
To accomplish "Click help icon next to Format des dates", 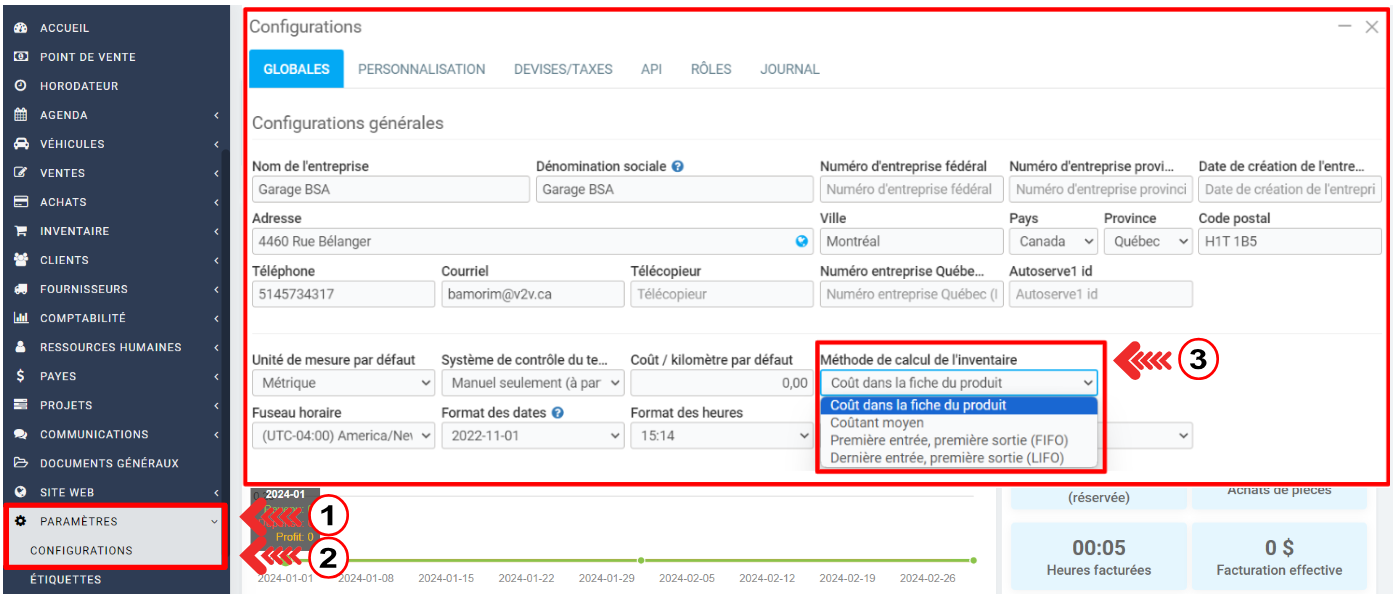I will click(x=557, y=412).
